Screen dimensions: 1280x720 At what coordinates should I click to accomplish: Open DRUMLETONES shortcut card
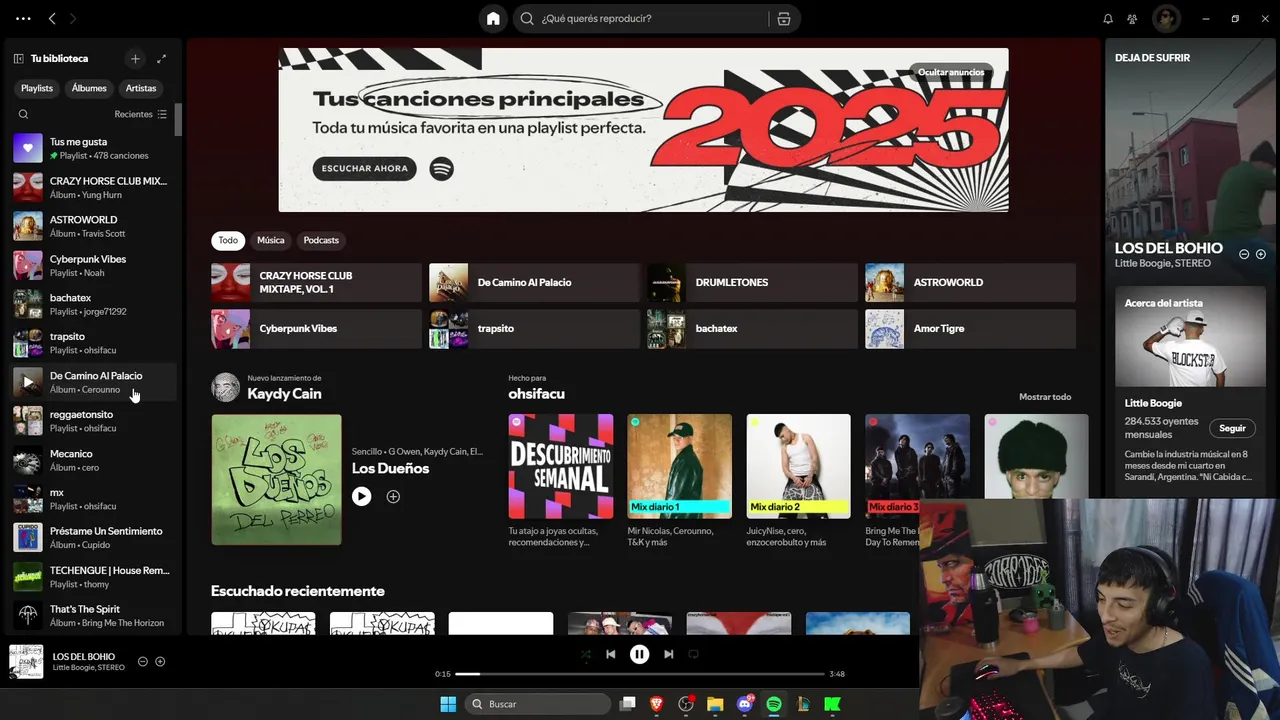click(x=752, y=282)
